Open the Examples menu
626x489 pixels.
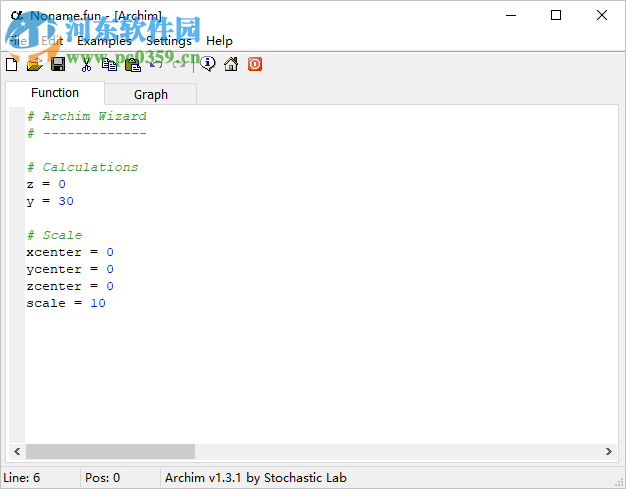(x=104, y=41)
